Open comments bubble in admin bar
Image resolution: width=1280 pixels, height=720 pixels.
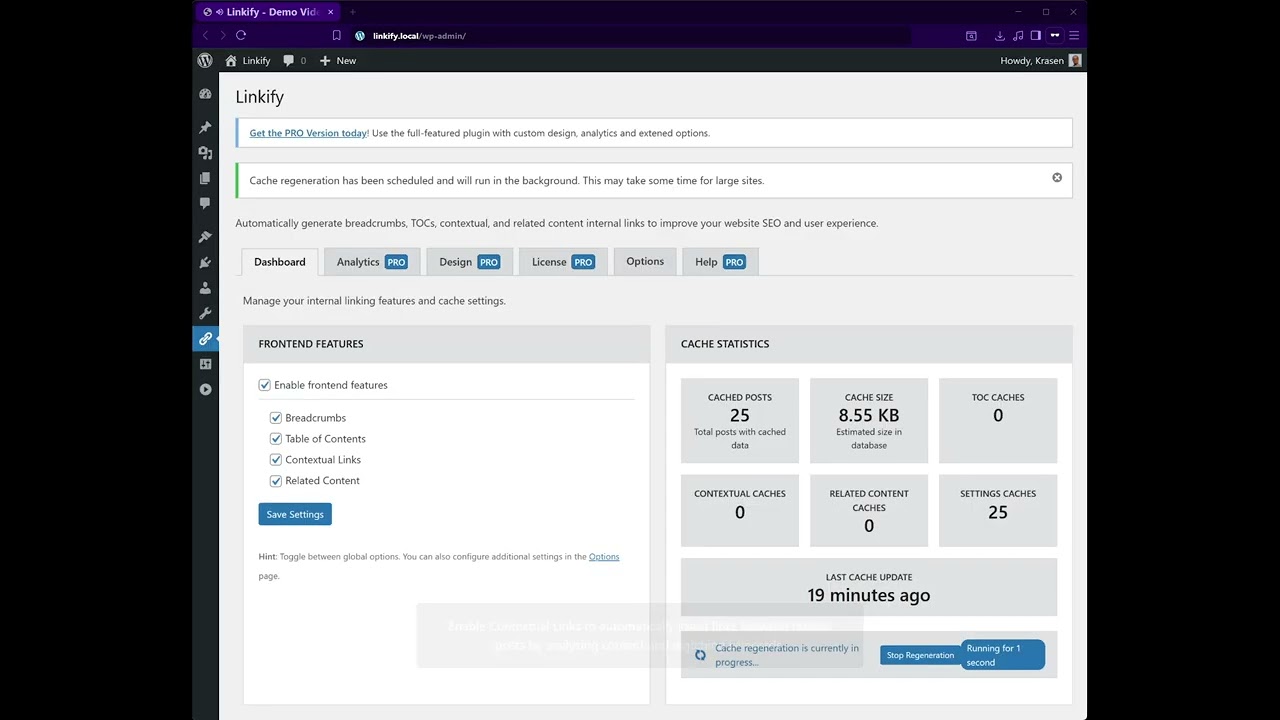tap(294, 60)
